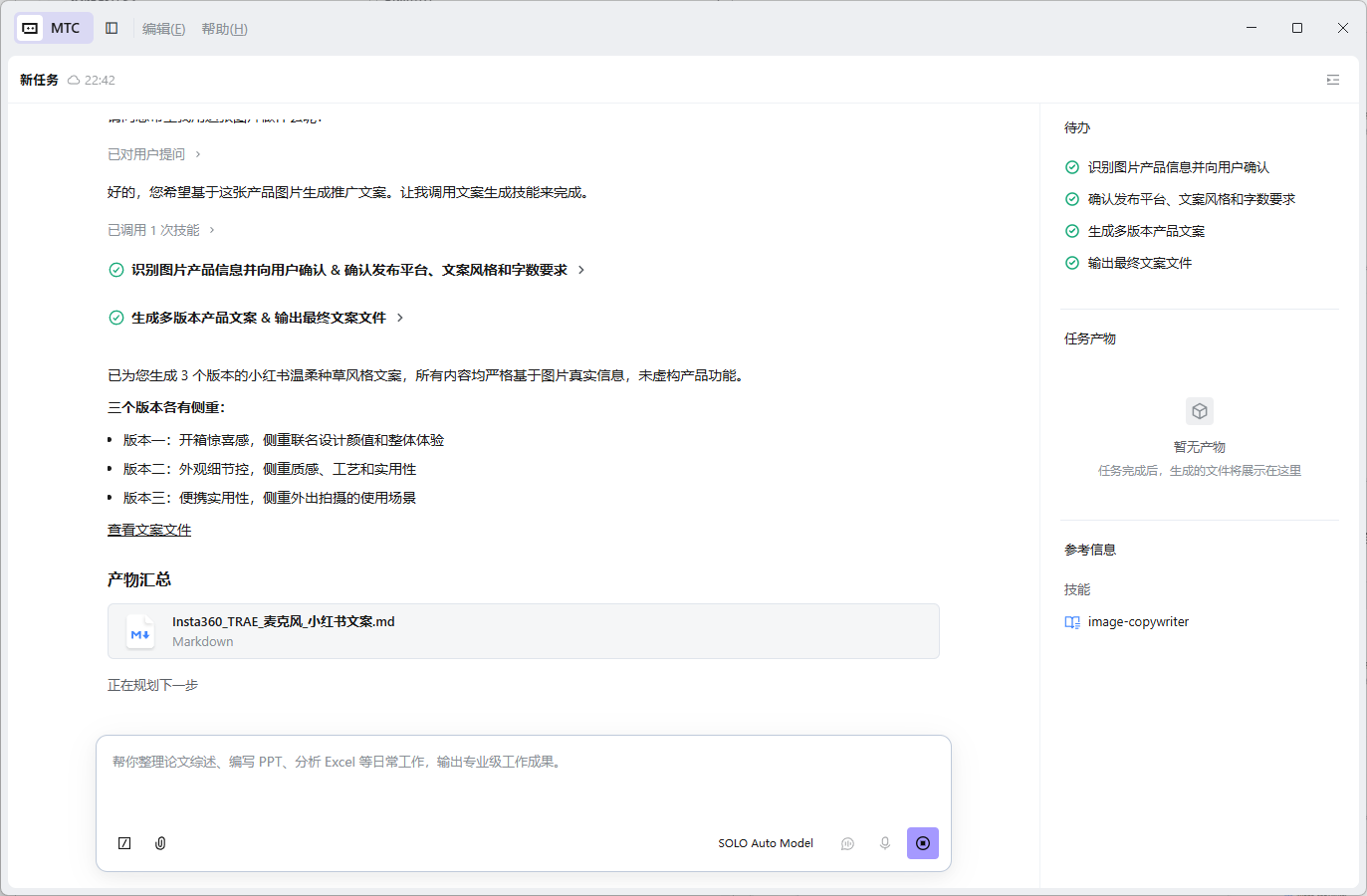Screen dimensions: 1367x896
Task: Click the chat bubble icon in input bar
Action: pos(847,843)
